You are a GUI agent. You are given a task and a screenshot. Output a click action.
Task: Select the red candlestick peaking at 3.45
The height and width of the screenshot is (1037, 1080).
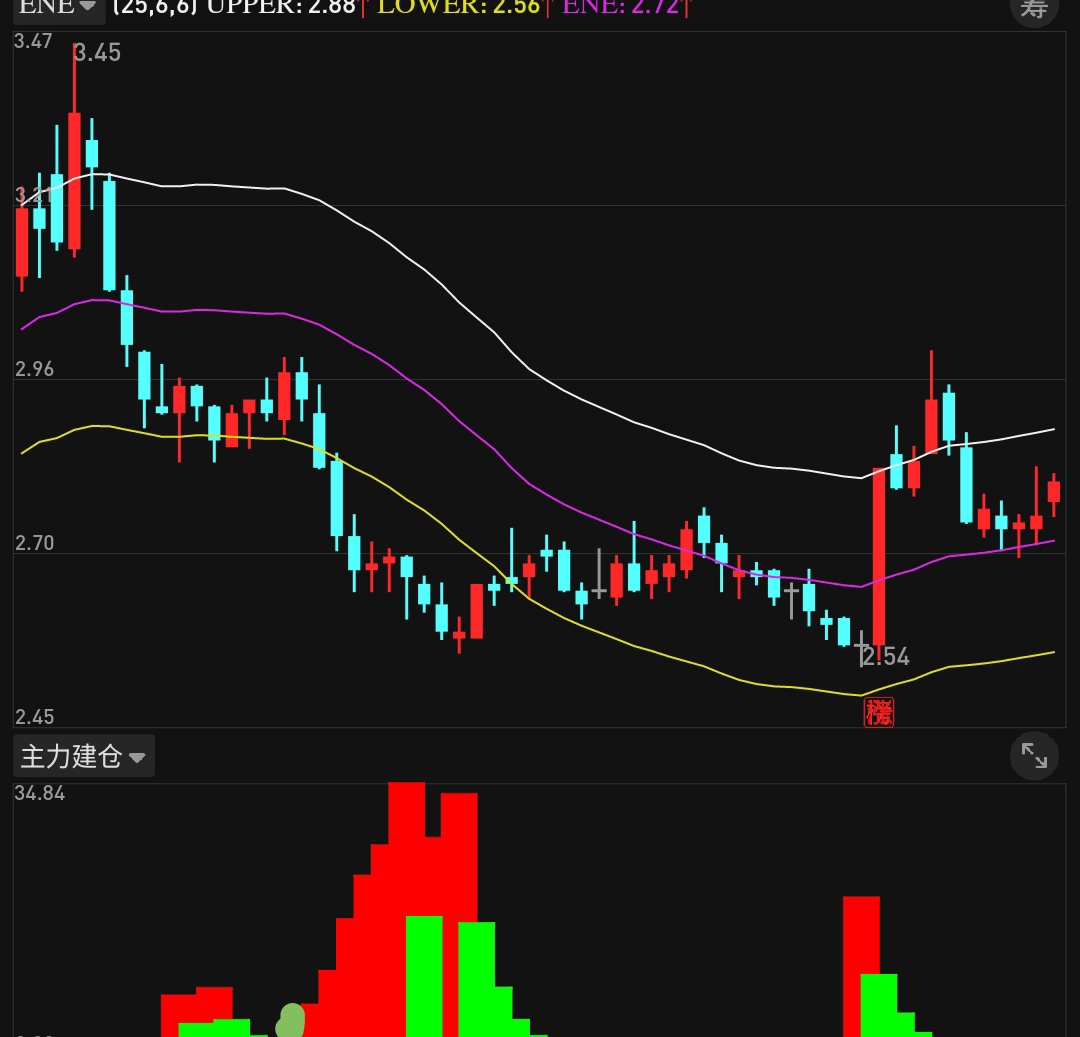[74, 150]
